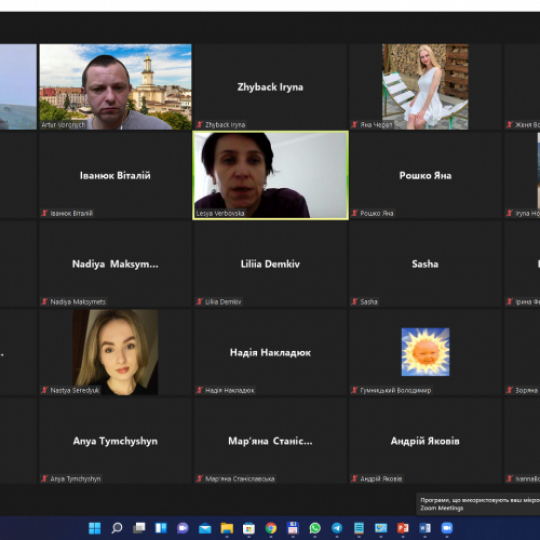Screen dimensions: 540x540
Task: Open Microsoft Store from taskbar
Action: point(249,528)
